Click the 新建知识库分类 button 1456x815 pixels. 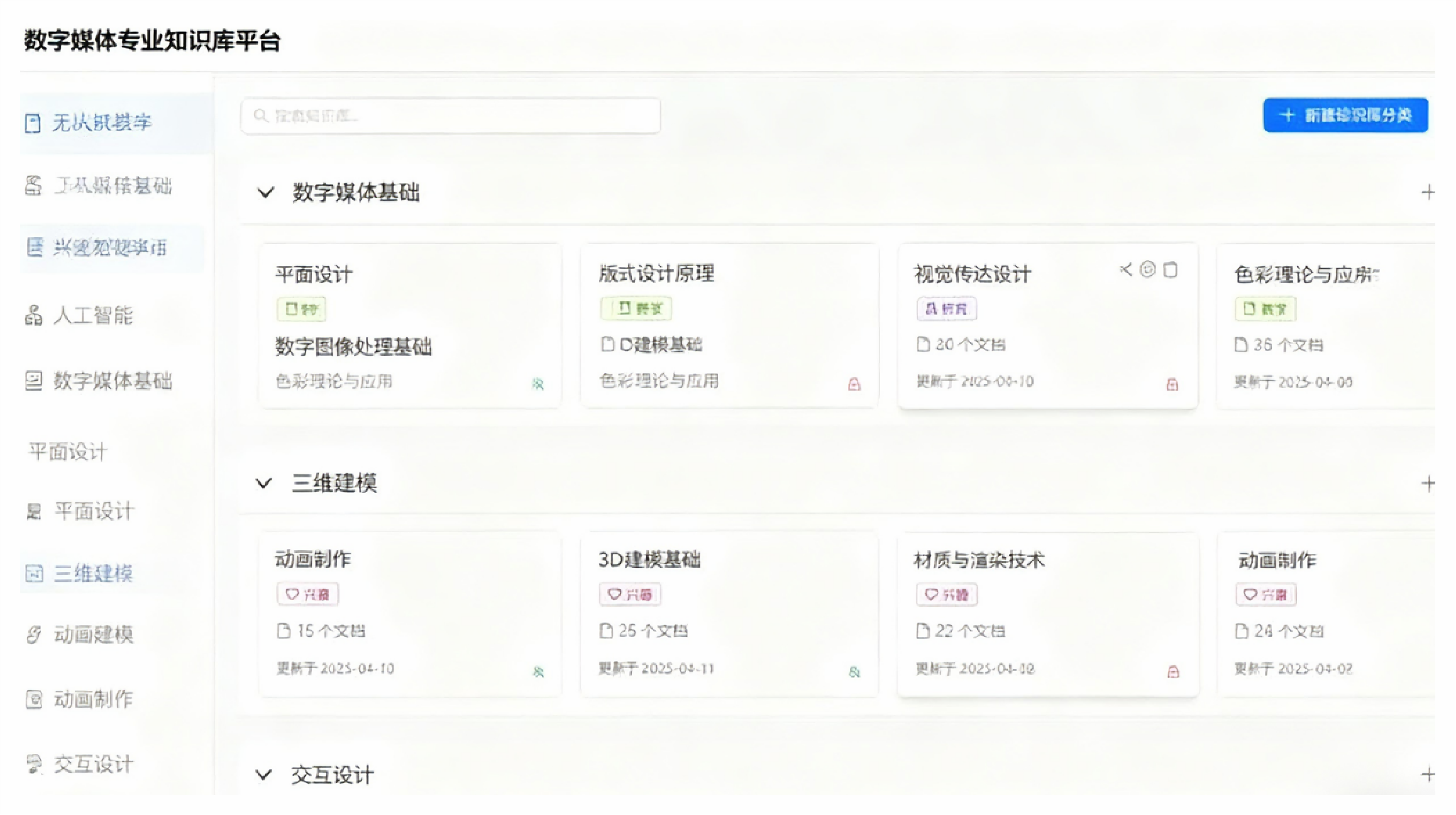pyautogui.click(x=1345, y=115)
